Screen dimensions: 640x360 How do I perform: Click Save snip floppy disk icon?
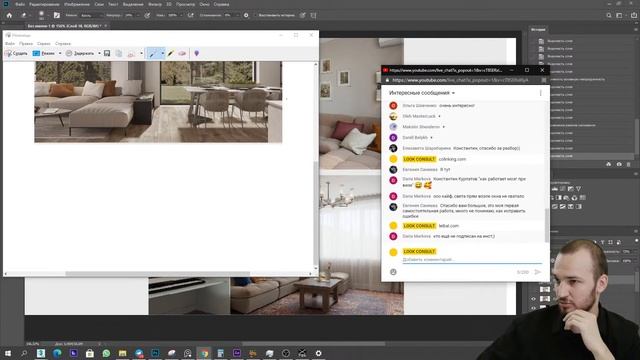coord(107,53)
